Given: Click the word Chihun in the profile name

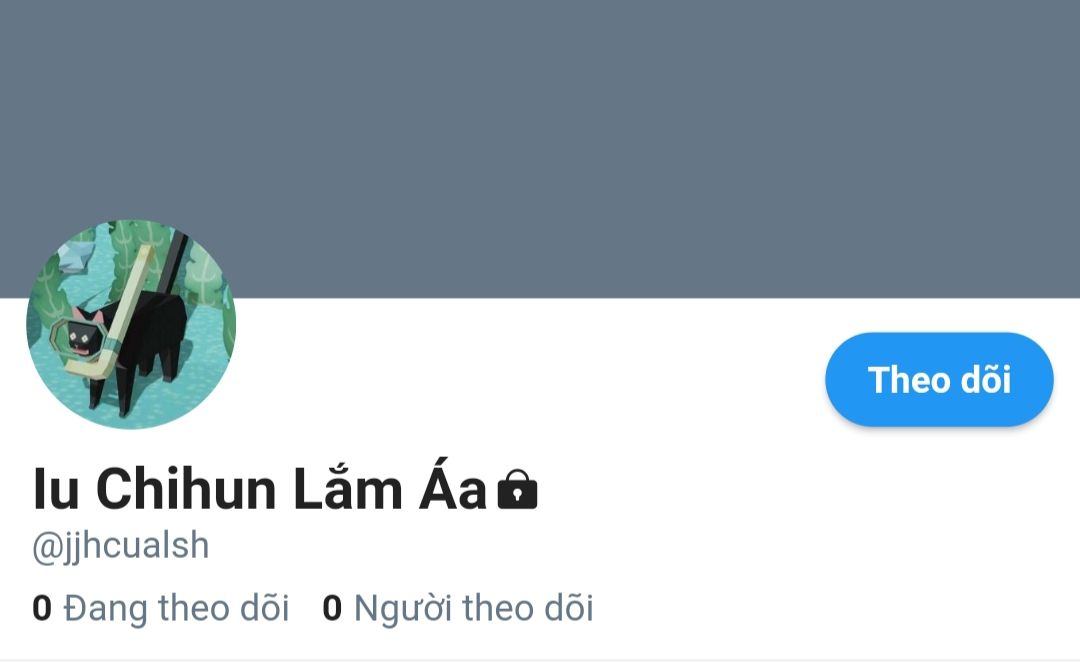Looking at the screenshot, I should [186, 490].
